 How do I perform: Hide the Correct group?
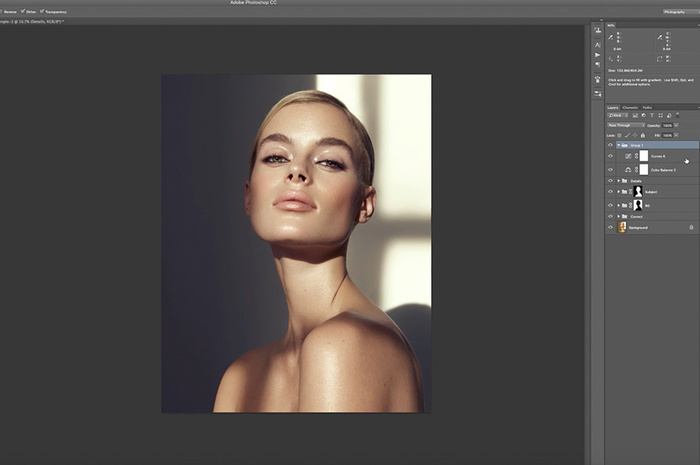610,216
